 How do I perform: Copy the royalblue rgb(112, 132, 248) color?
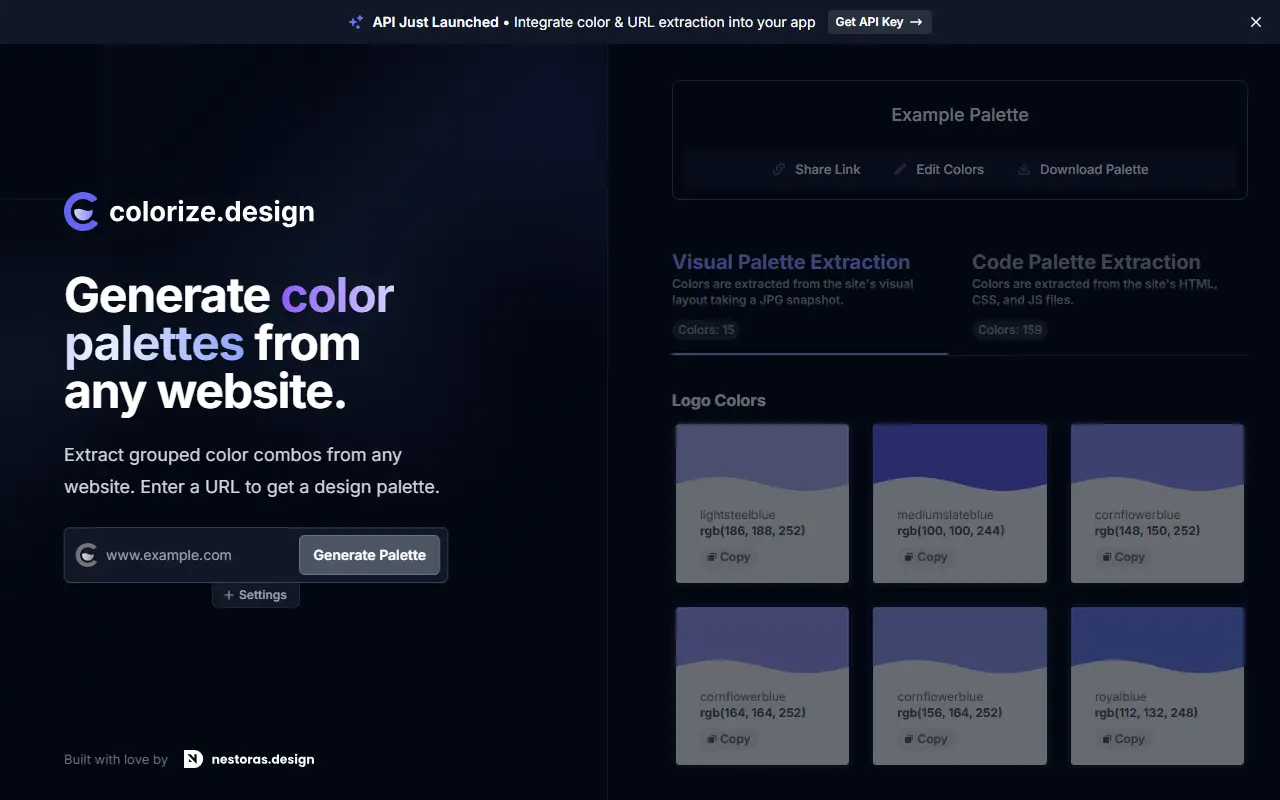point(1123,739)
